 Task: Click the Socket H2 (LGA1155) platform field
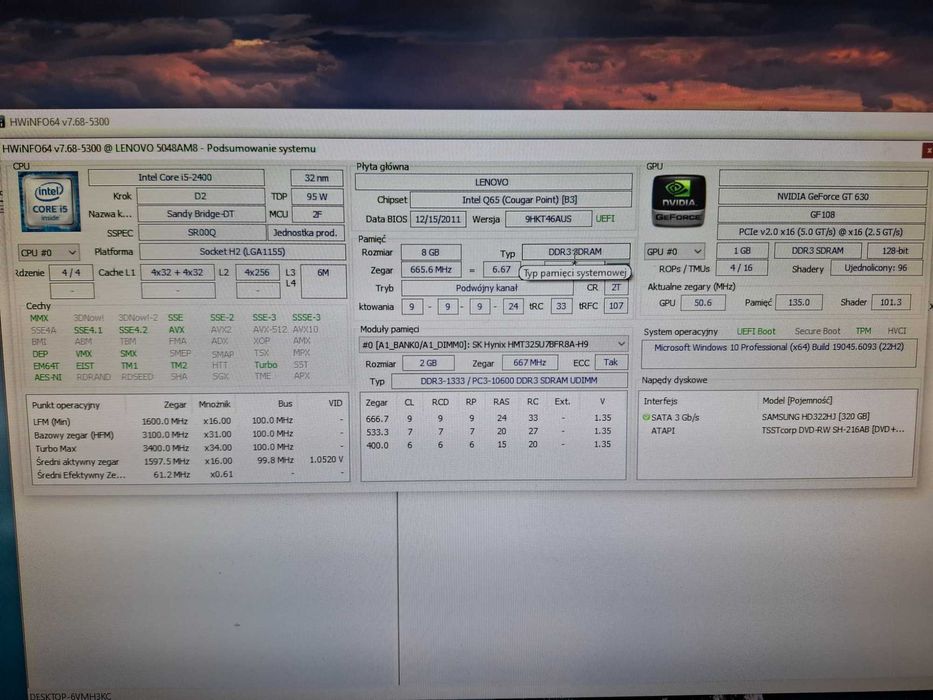click(242, 252)
